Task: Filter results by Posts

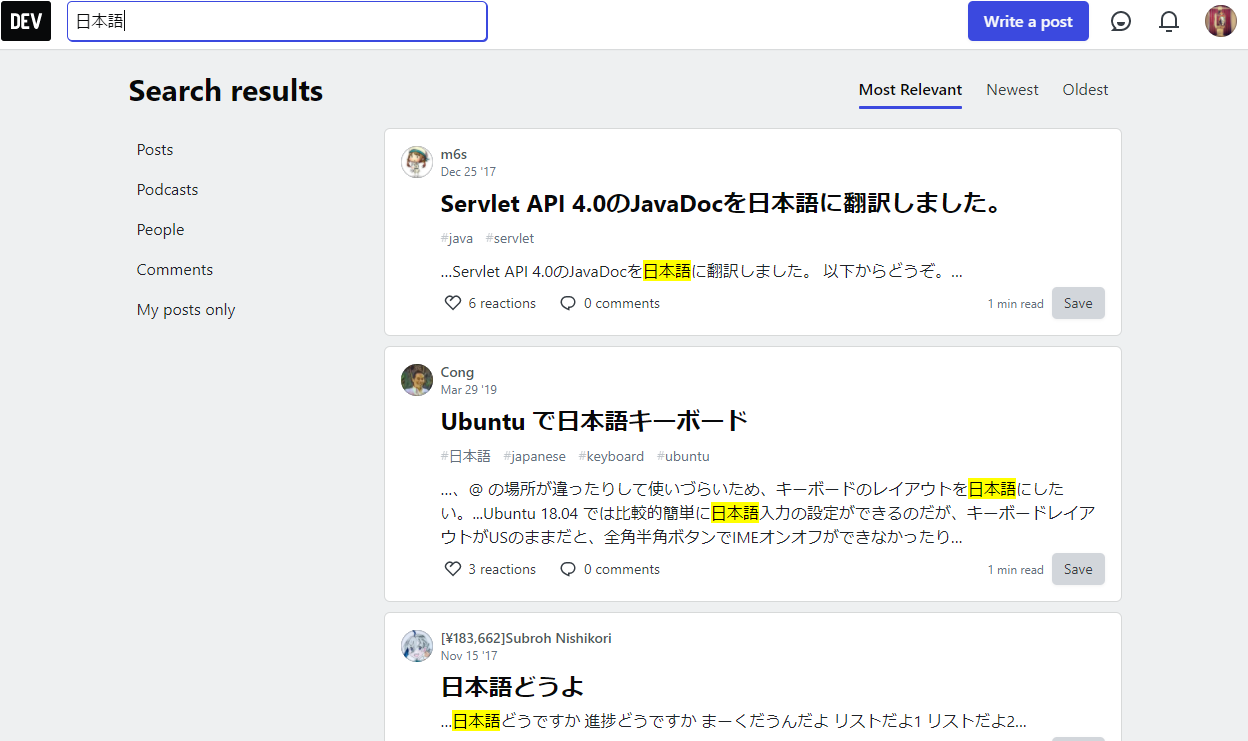Action: [x=155, y=150]
